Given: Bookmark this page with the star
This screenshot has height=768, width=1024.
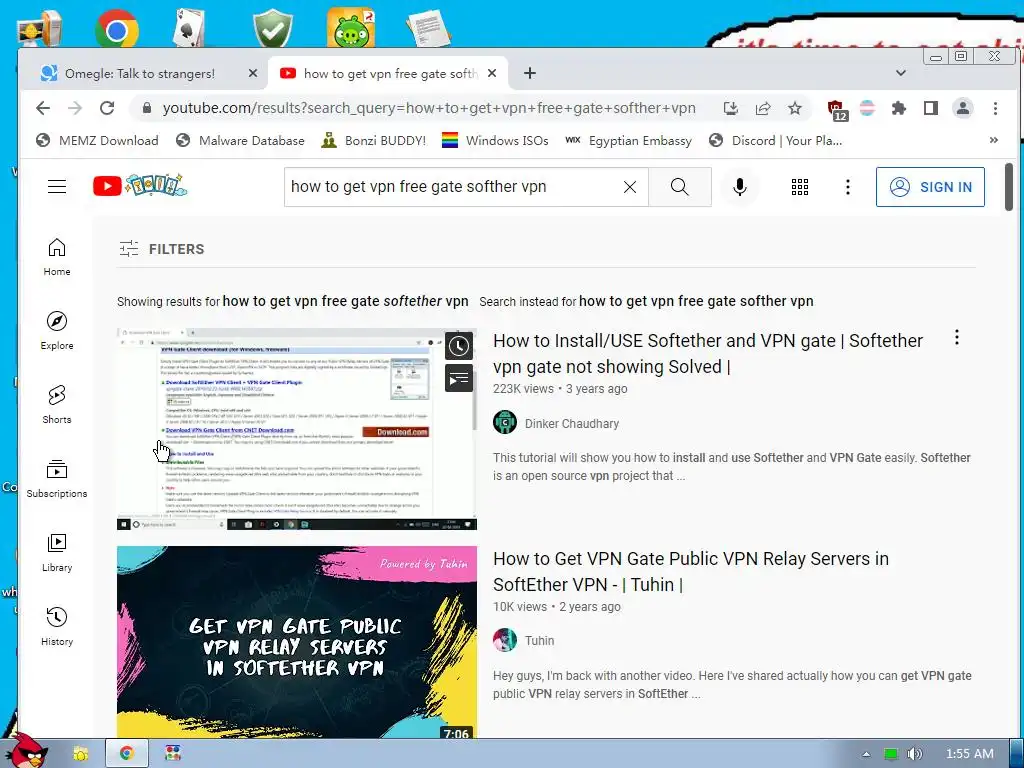Looking at the screenshot, I should 795,108.
